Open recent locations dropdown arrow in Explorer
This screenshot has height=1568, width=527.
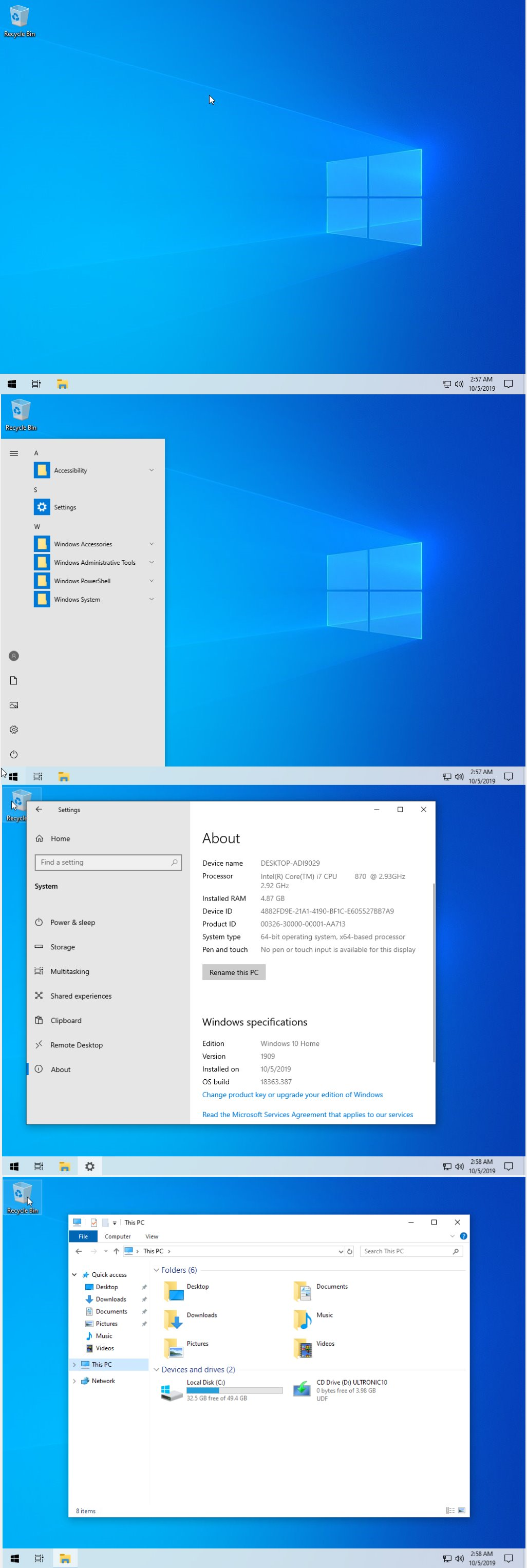(105, 1252)
